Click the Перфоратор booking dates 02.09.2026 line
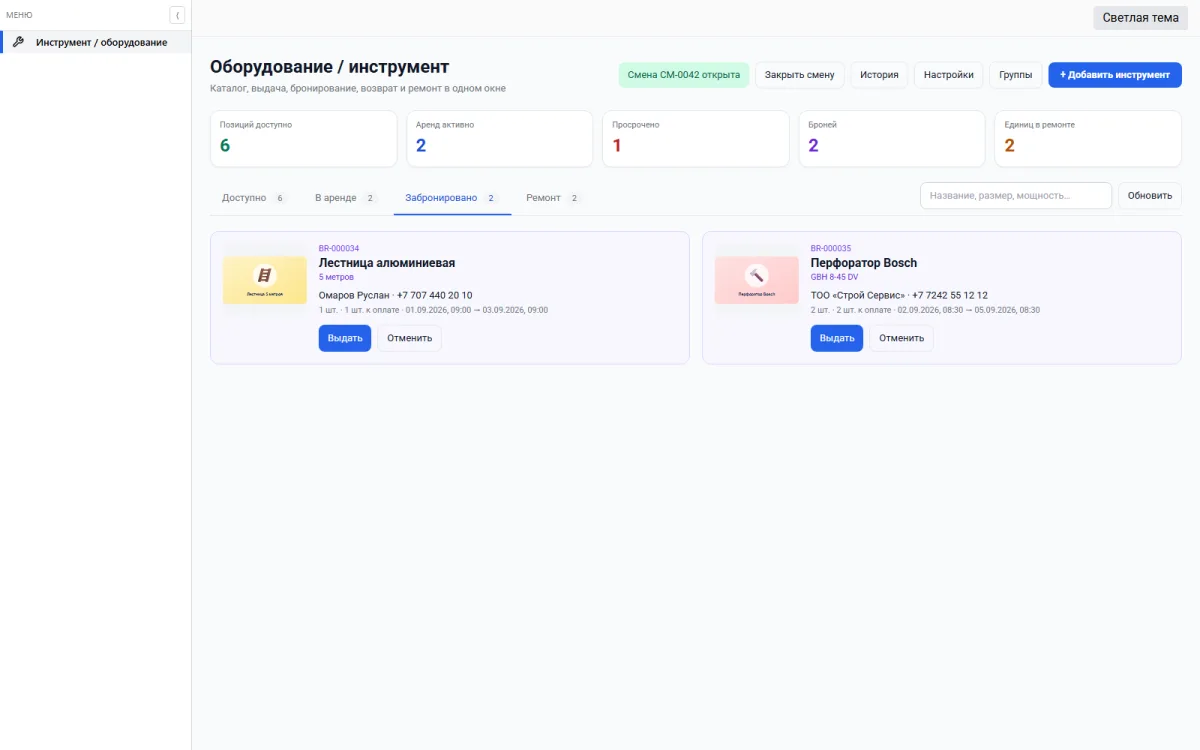Image resolution: width=1200 pixels, height=750 pixels. pos(925,310)
